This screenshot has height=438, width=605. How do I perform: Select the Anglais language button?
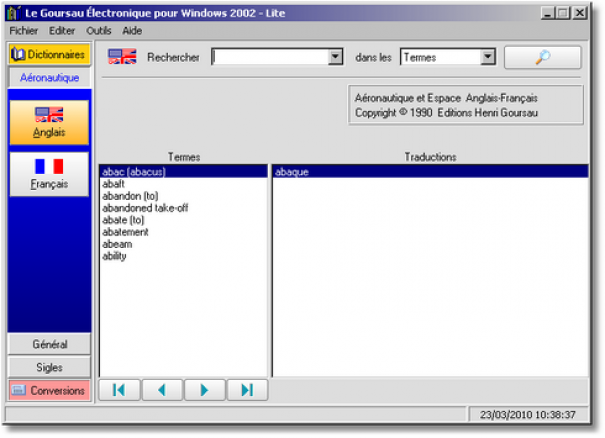point(49,122)
